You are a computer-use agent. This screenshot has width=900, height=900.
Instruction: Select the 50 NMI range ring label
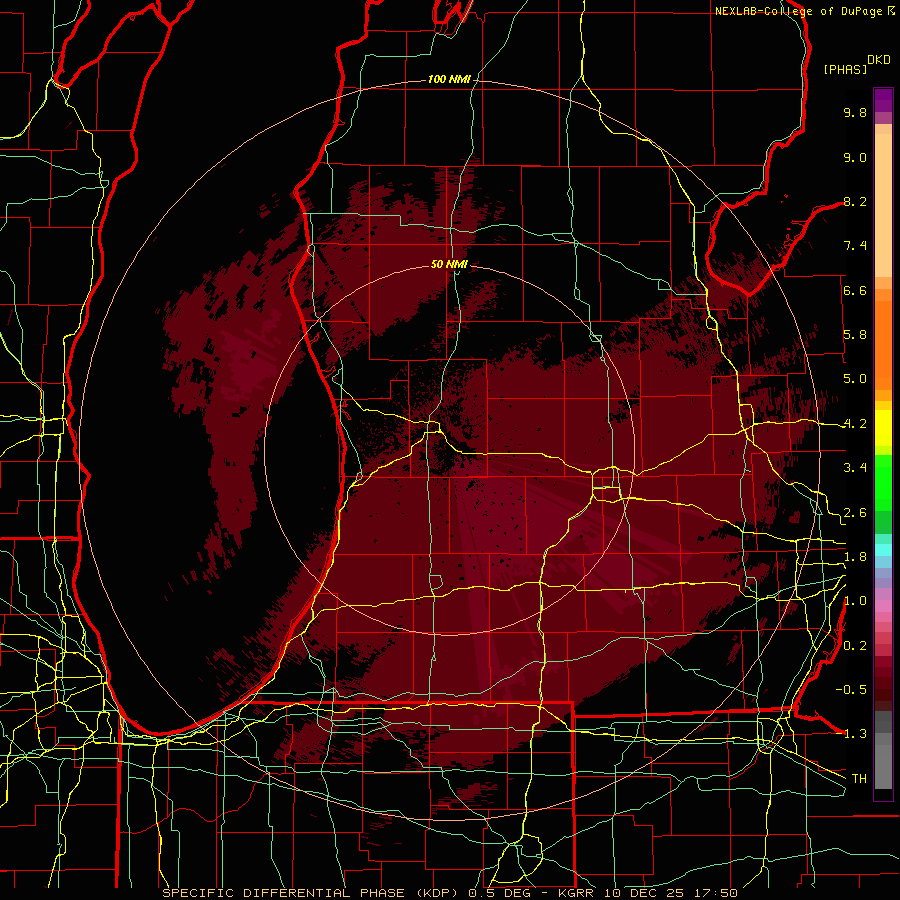449,264
